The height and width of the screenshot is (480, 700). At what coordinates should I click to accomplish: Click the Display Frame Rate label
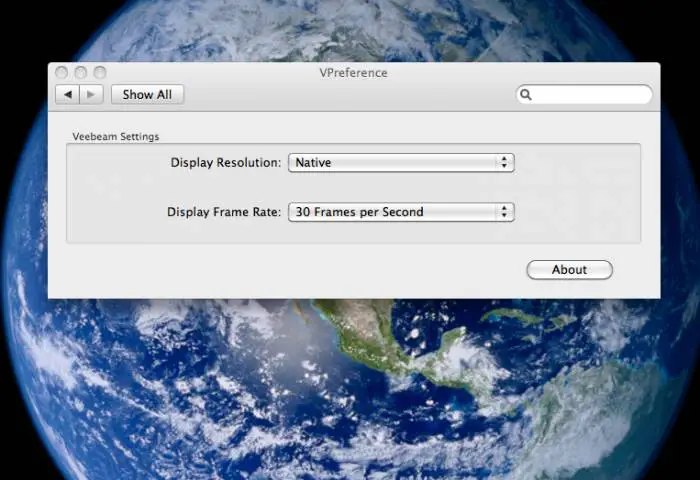coord(224,212)
